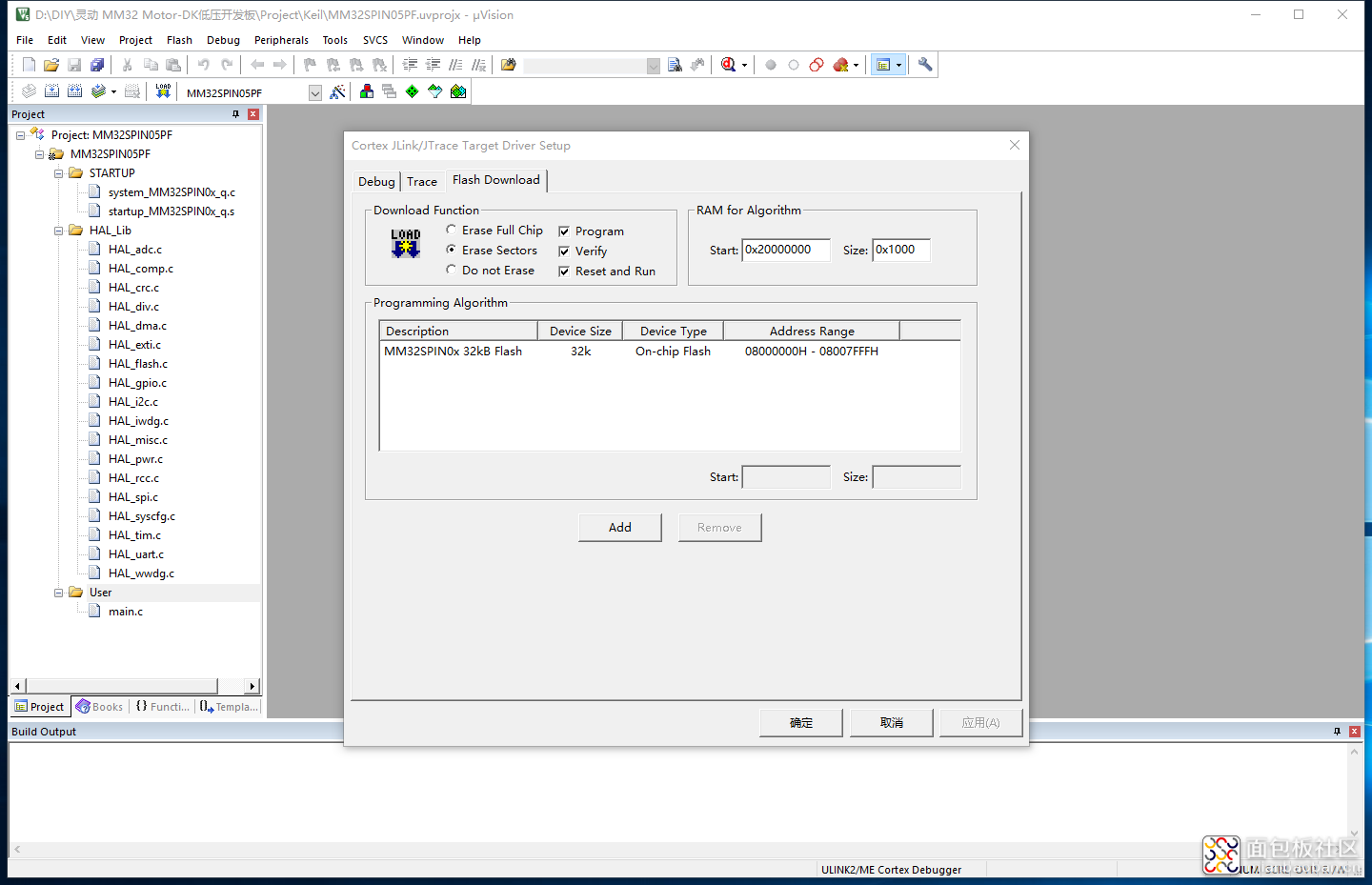Open the search text dropdown in toolbar
1372x885 pixels.
(x=653, y=66)
